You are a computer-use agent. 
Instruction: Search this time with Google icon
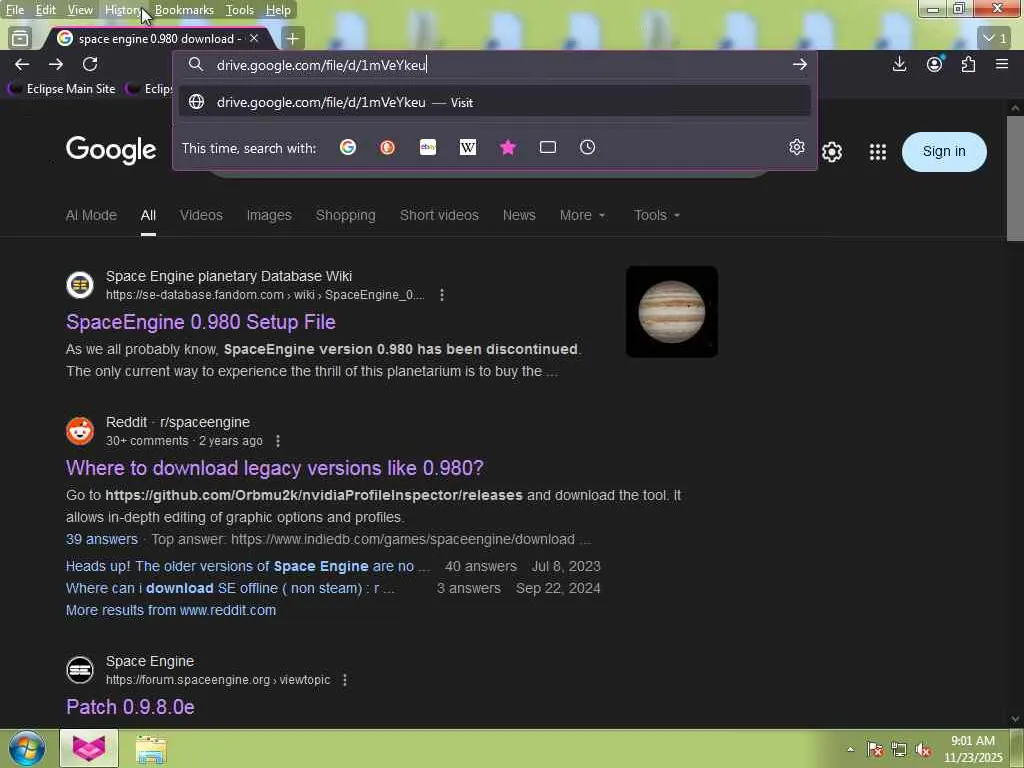tap(348, 148)
